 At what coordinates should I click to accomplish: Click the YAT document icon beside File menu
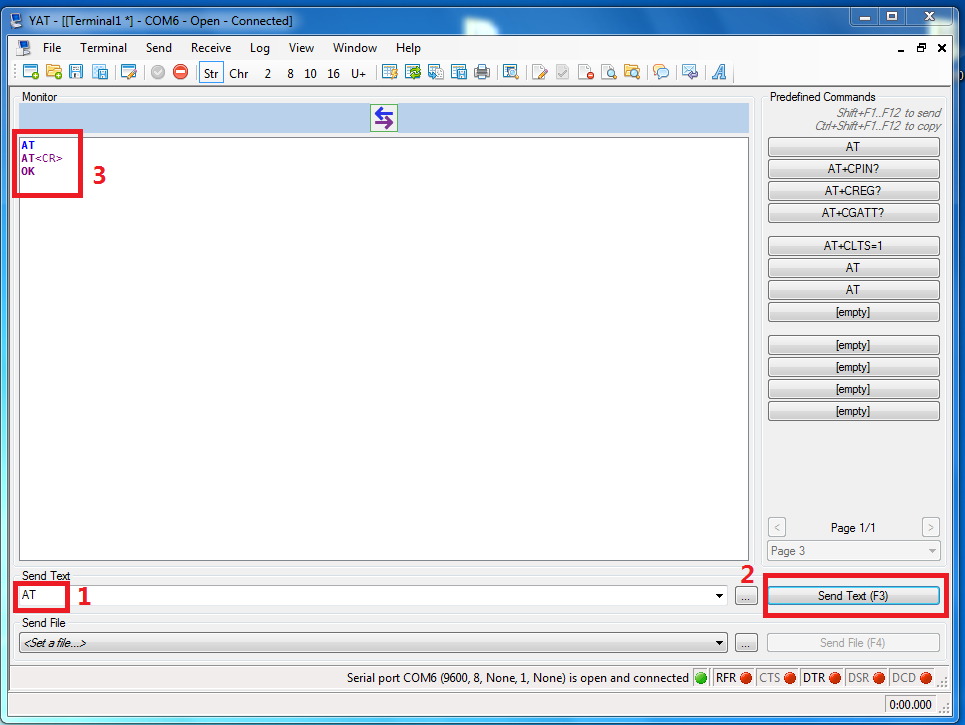click(24, 47)
